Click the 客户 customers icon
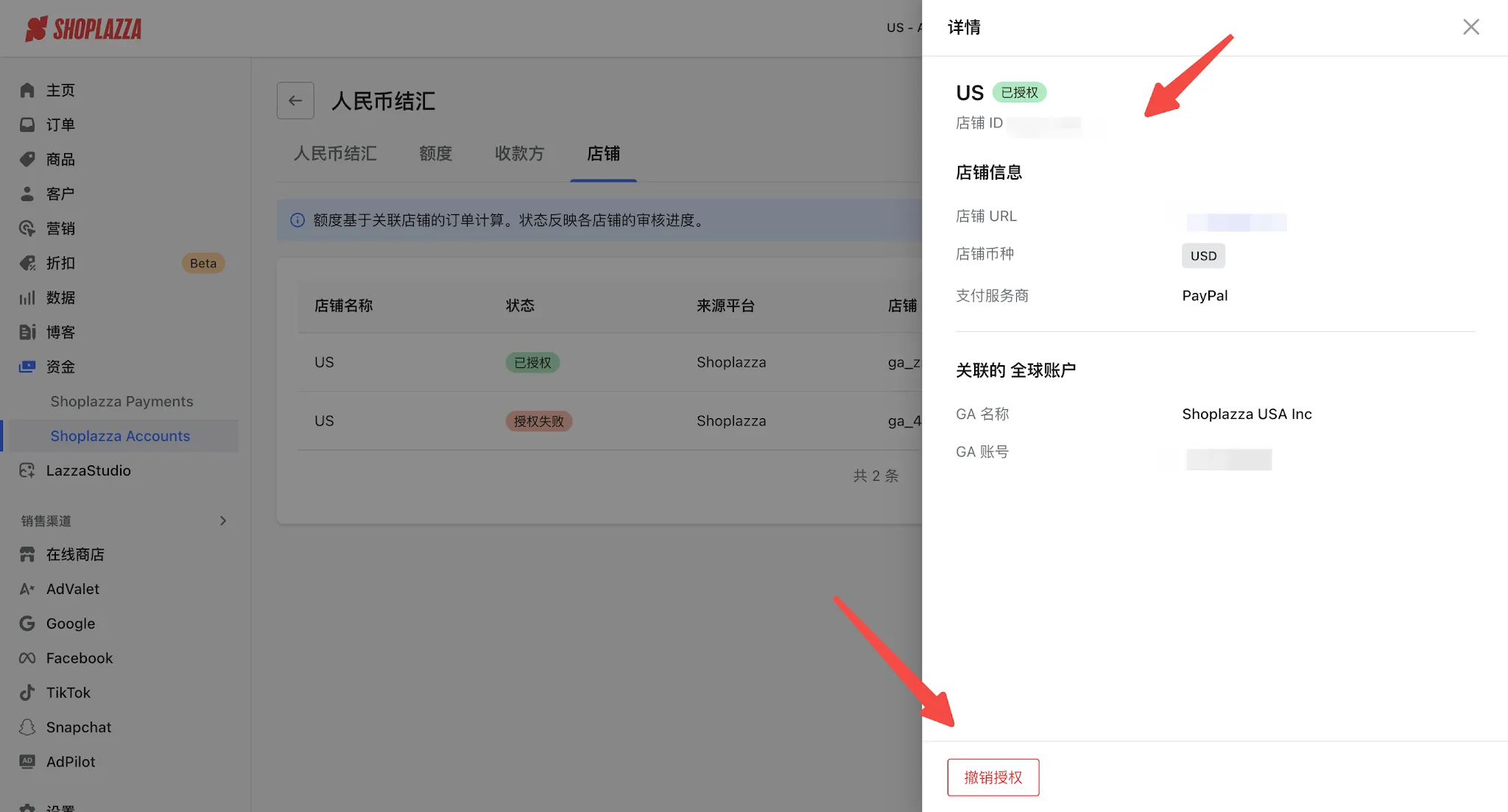This screenshot has width=1508, height=812. click(x=27, y=194)
